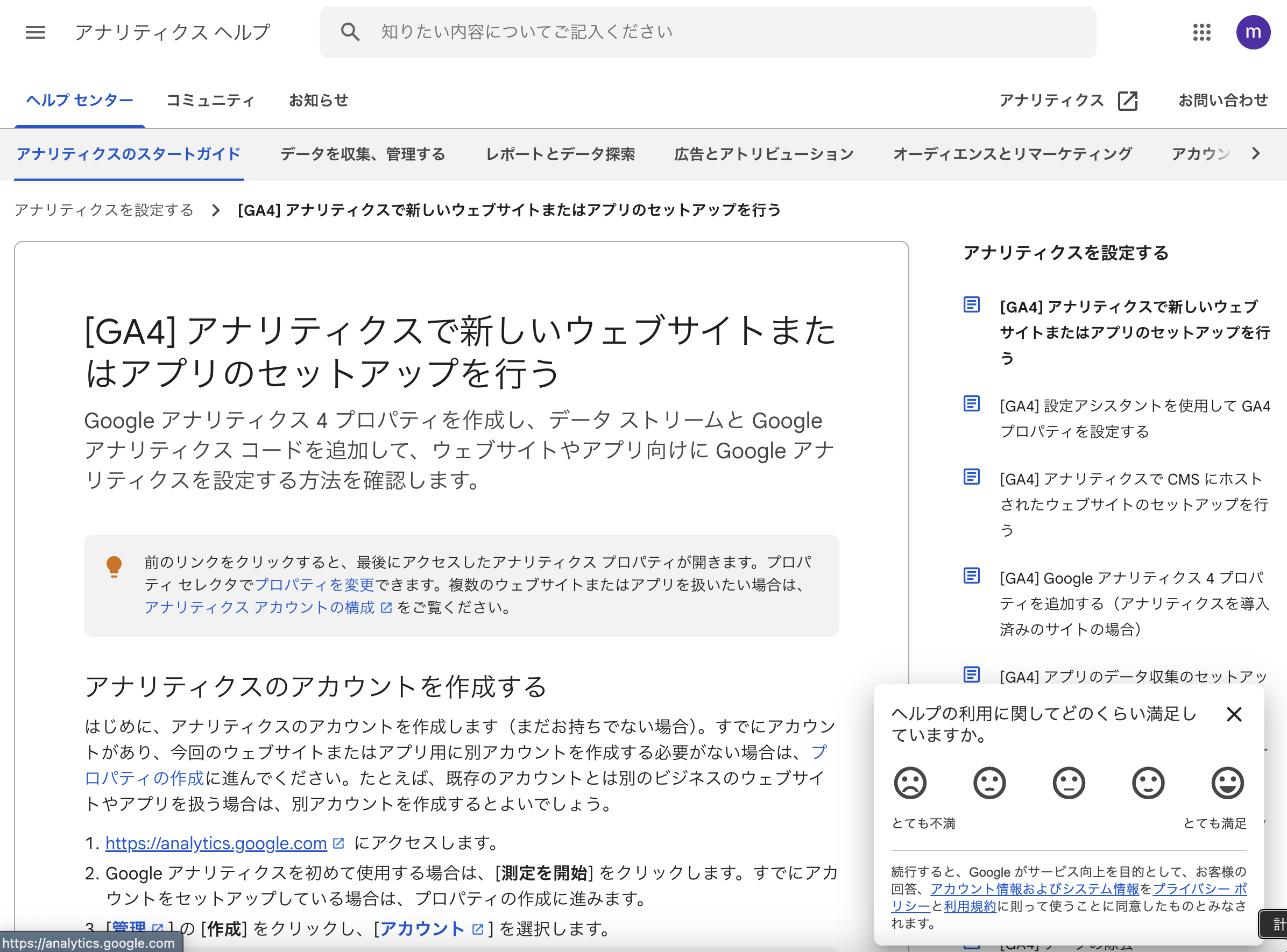The image size is (1287, 952).
Task: Open the hamburger main menu
Action: tap(35, 32)
